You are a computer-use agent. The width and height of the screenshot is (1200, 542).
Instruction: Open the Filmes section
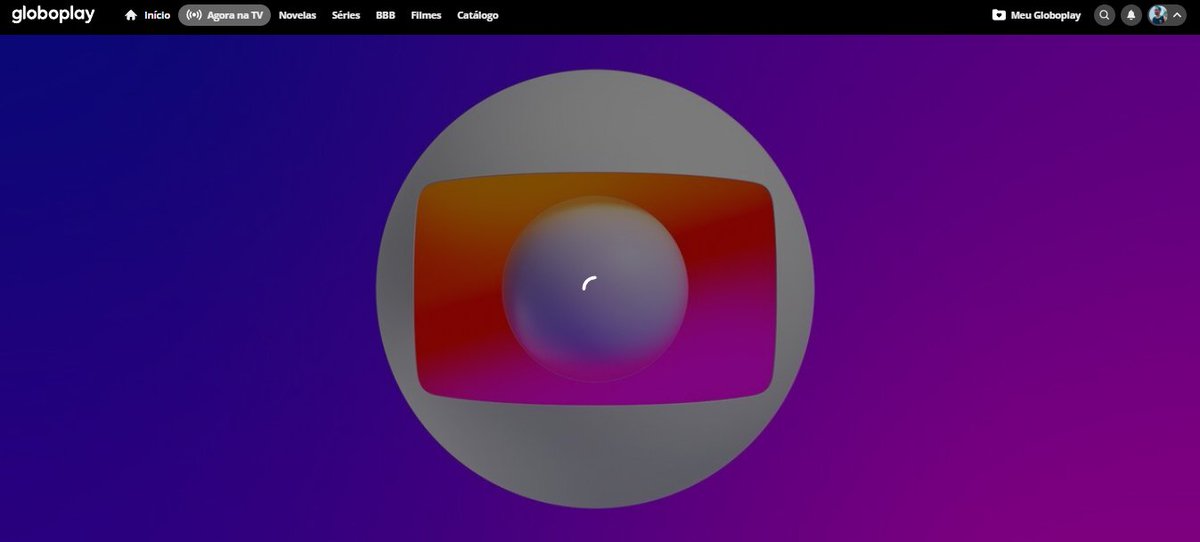coord(426,15)
